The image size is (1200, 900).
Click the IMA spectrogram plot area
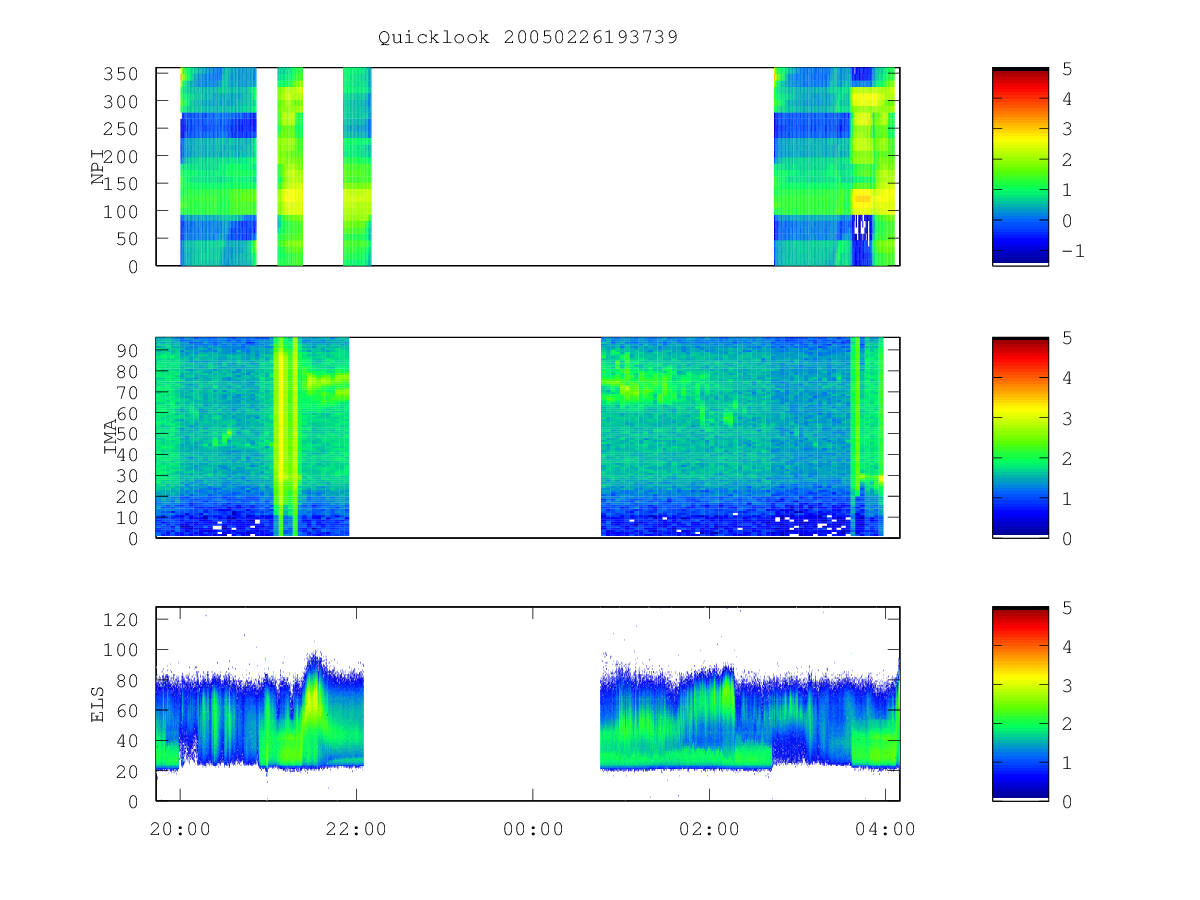pyautogui.click(x=528, y=438)
